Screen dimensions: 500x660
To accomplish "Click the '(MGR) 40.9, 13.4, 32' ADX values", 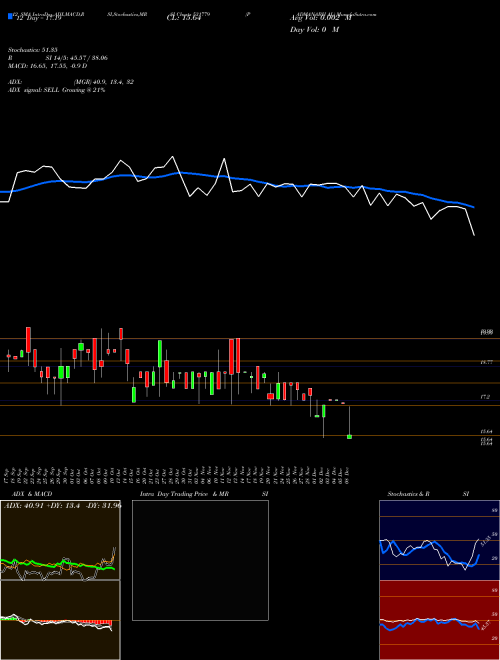I will 104,82.
